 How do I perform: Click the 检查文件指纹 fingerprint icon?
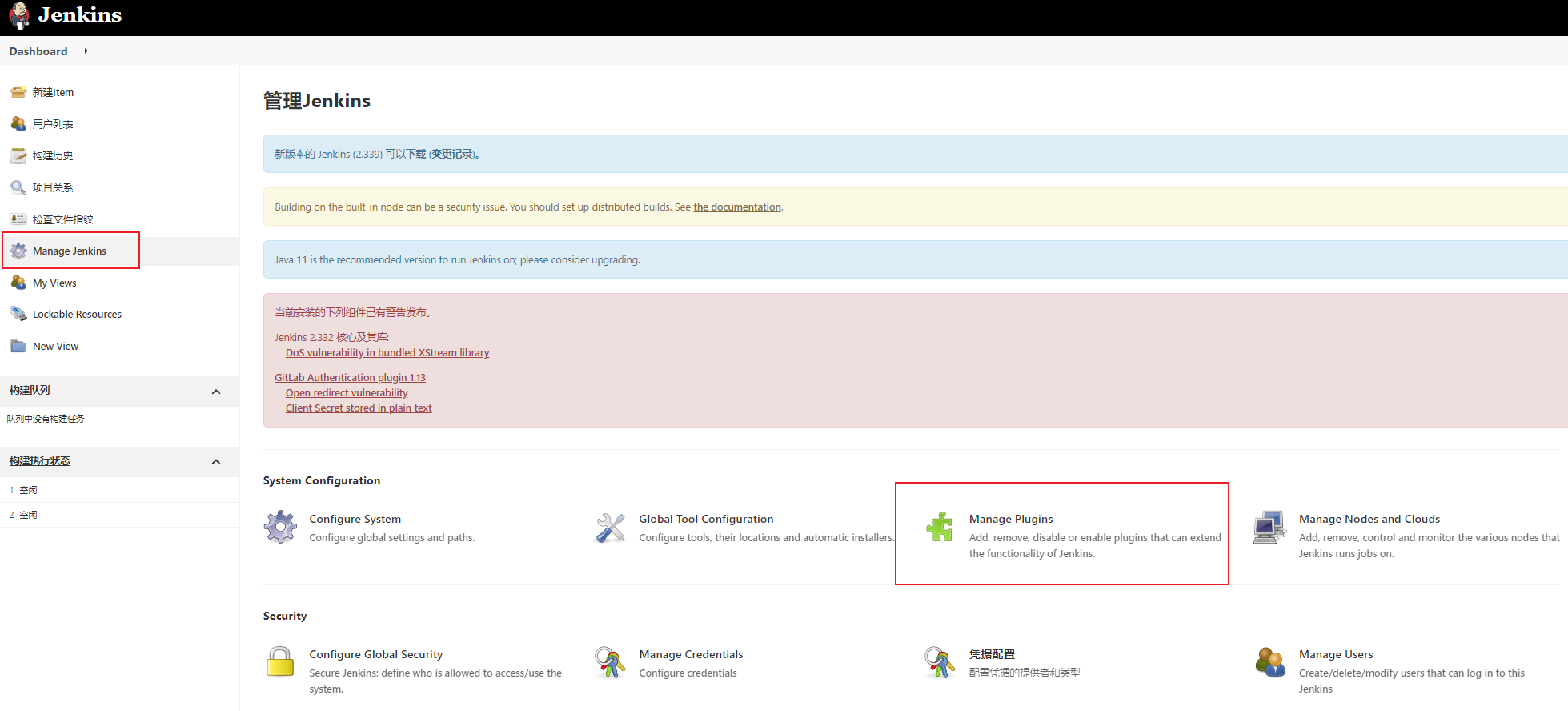[x=18, y=219]
